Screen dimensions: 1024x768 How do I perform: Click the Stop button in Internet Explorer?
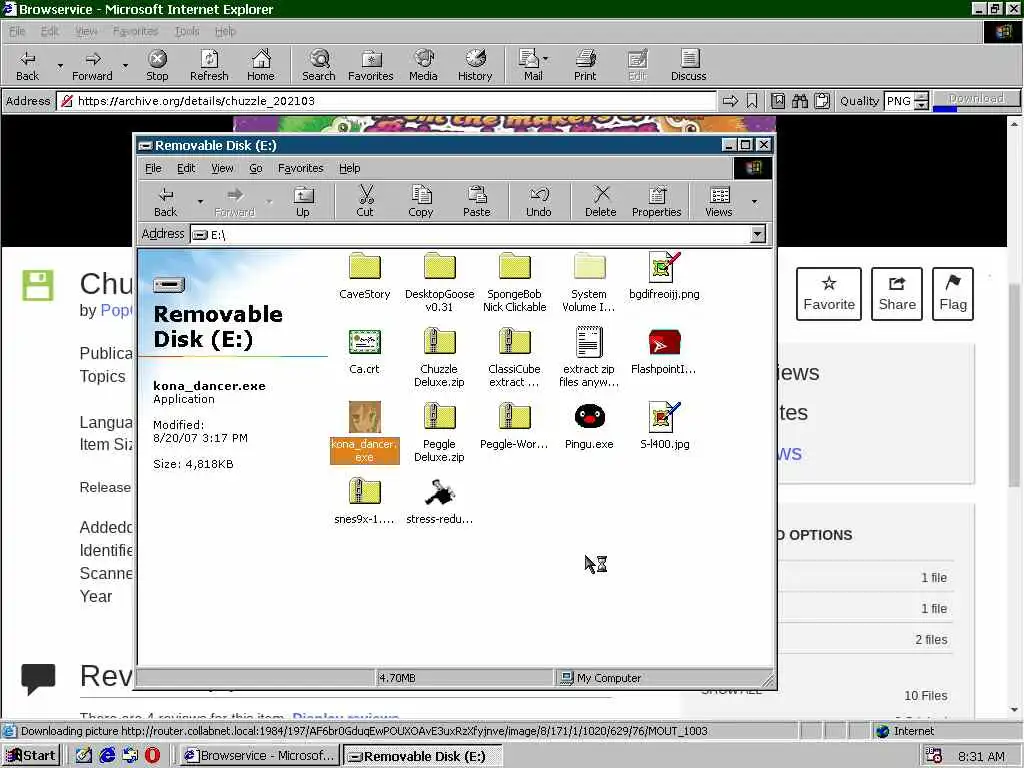click(x=157, y=65)
